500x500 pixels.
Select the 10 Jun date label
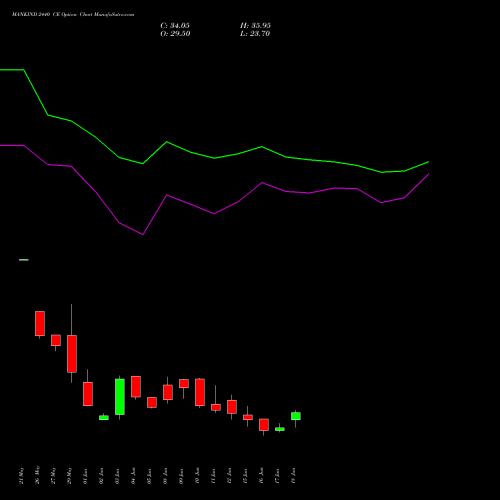198,476
